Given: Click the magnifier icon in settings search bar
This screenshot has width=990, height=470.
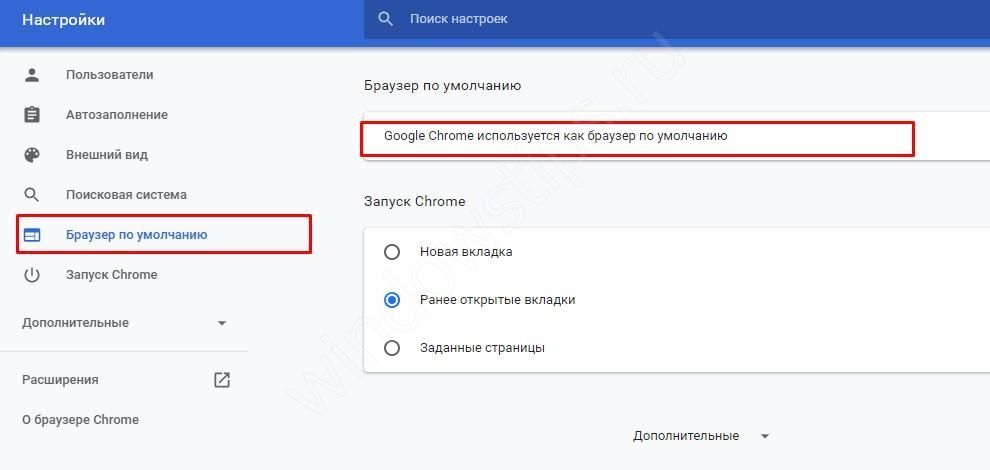Looking at the screenshot, I should [x=385, y=19].
